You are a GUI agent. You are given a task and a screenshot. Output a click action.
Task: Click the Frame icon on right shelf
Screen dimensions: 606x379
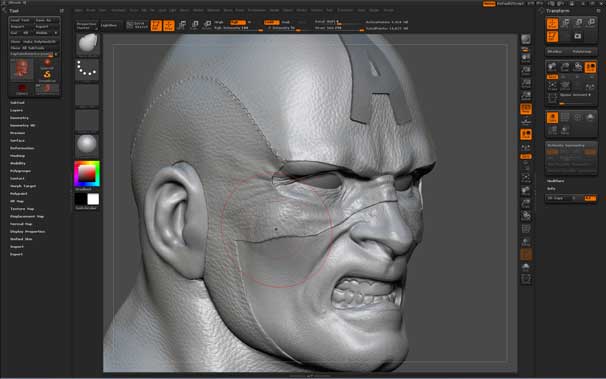pos(526,178)
